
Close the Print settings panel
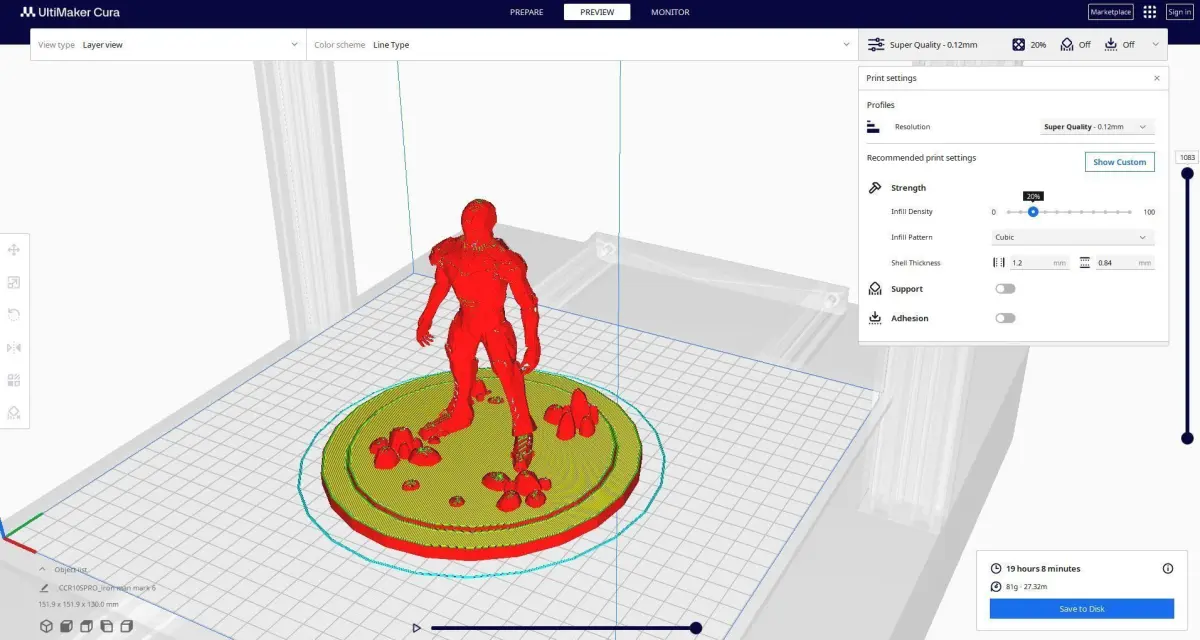(x=1157, y=78)
